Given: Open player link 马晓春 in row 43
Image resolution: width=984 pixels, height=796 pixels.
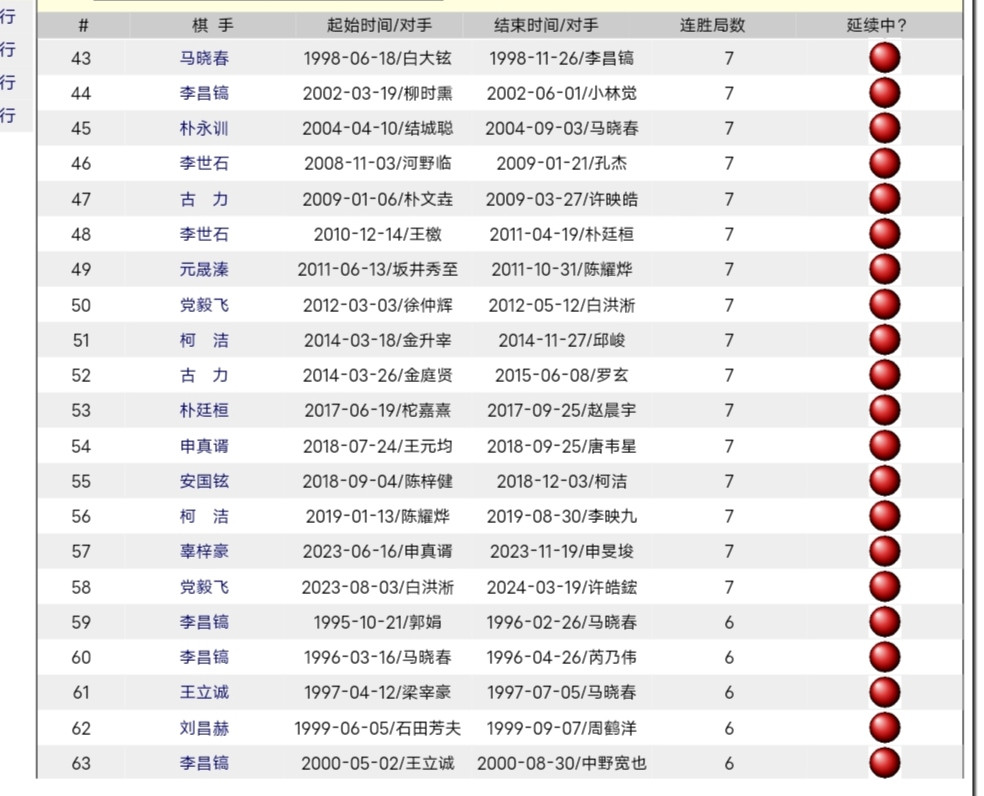Looking at the screenshot, I should (204, 58).
